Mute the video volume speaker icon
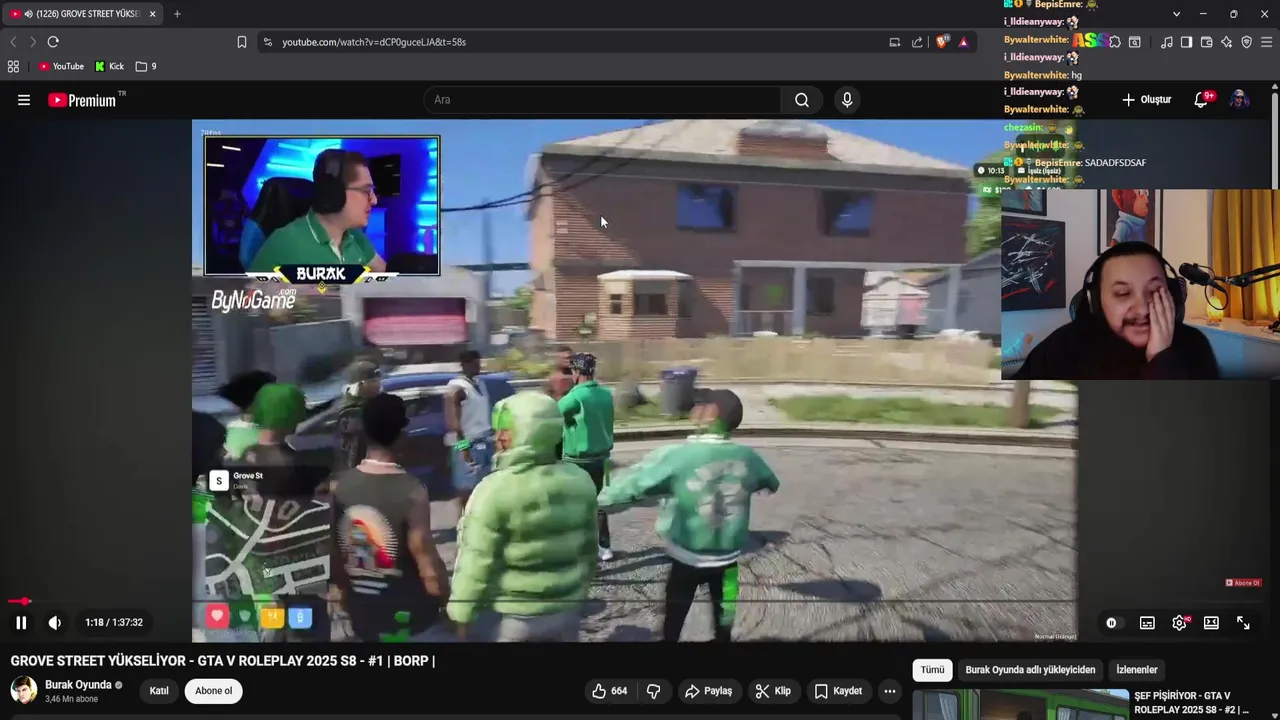Screen dimensions: 1280x720 coord(55,622)
